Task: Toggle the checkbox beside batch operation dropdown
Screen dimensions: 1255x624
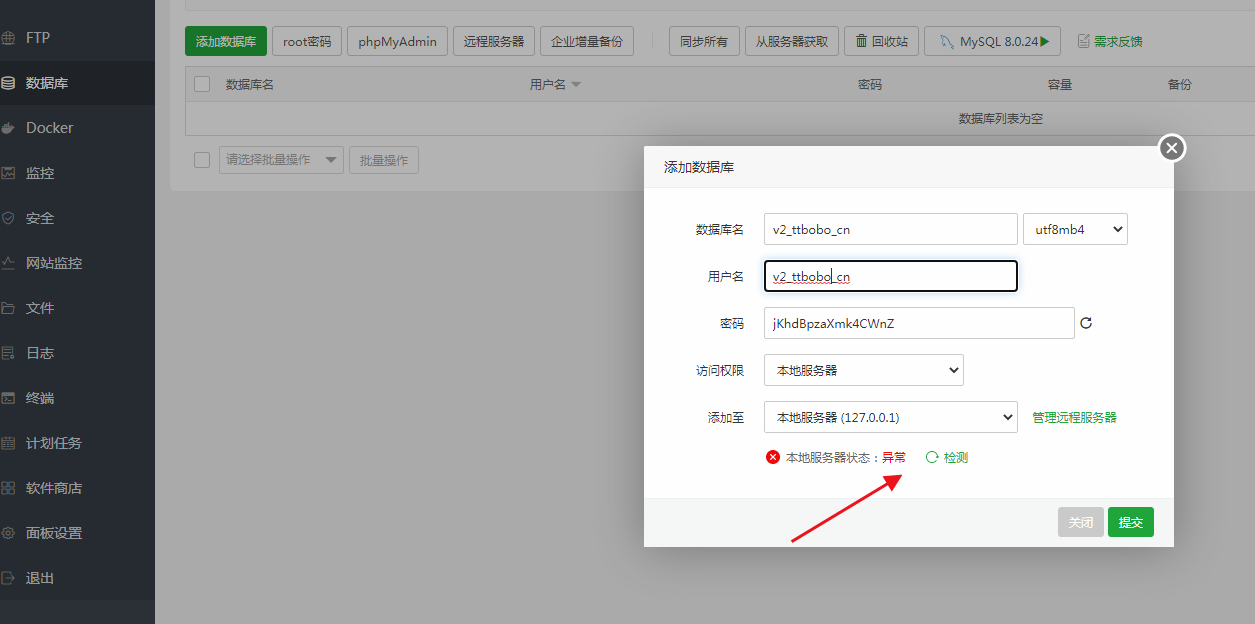Action: [x=202, y=160]
